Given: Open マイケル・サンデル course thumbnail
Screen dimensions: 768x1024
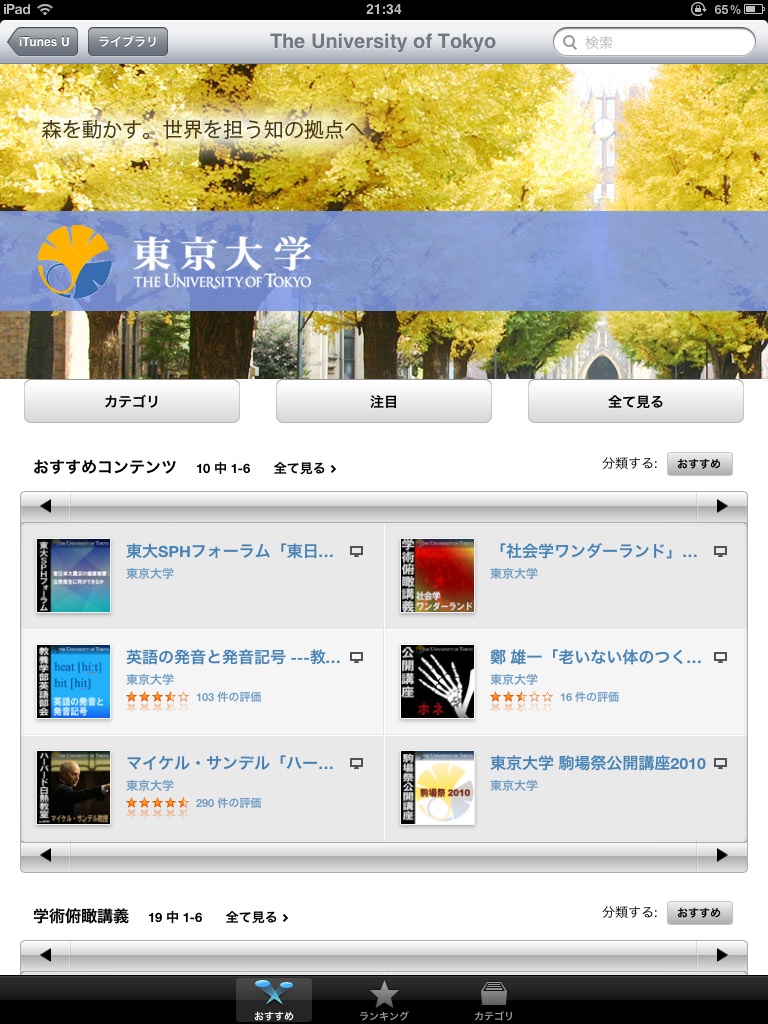Looking at the screenshot, I should tap(74, 788).
